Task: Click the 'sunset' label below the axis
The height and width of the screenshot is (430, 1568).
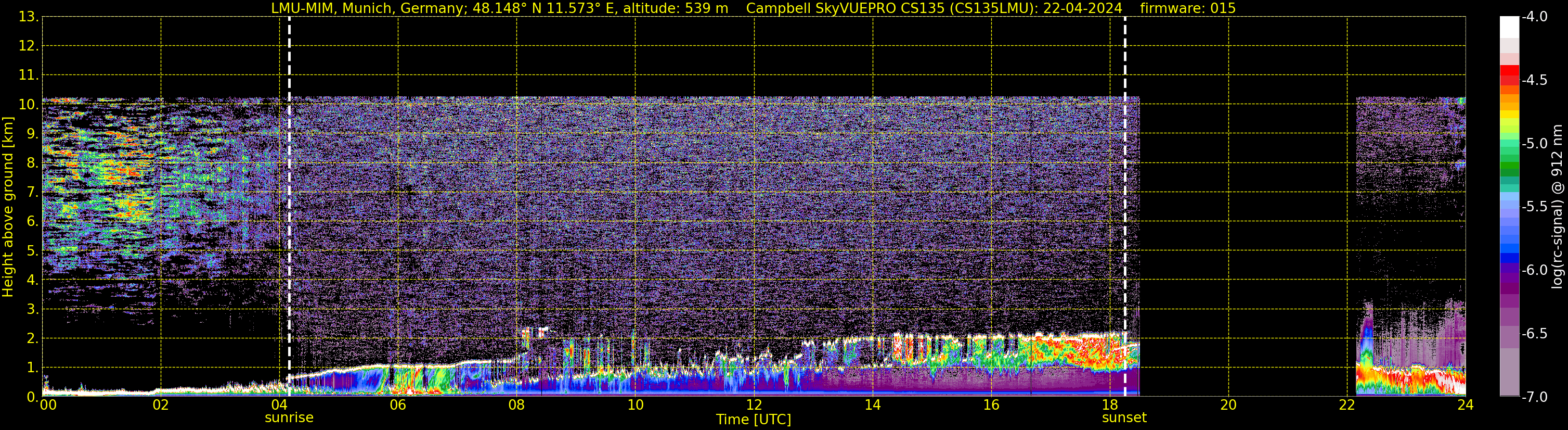Action: [1124, 418]
